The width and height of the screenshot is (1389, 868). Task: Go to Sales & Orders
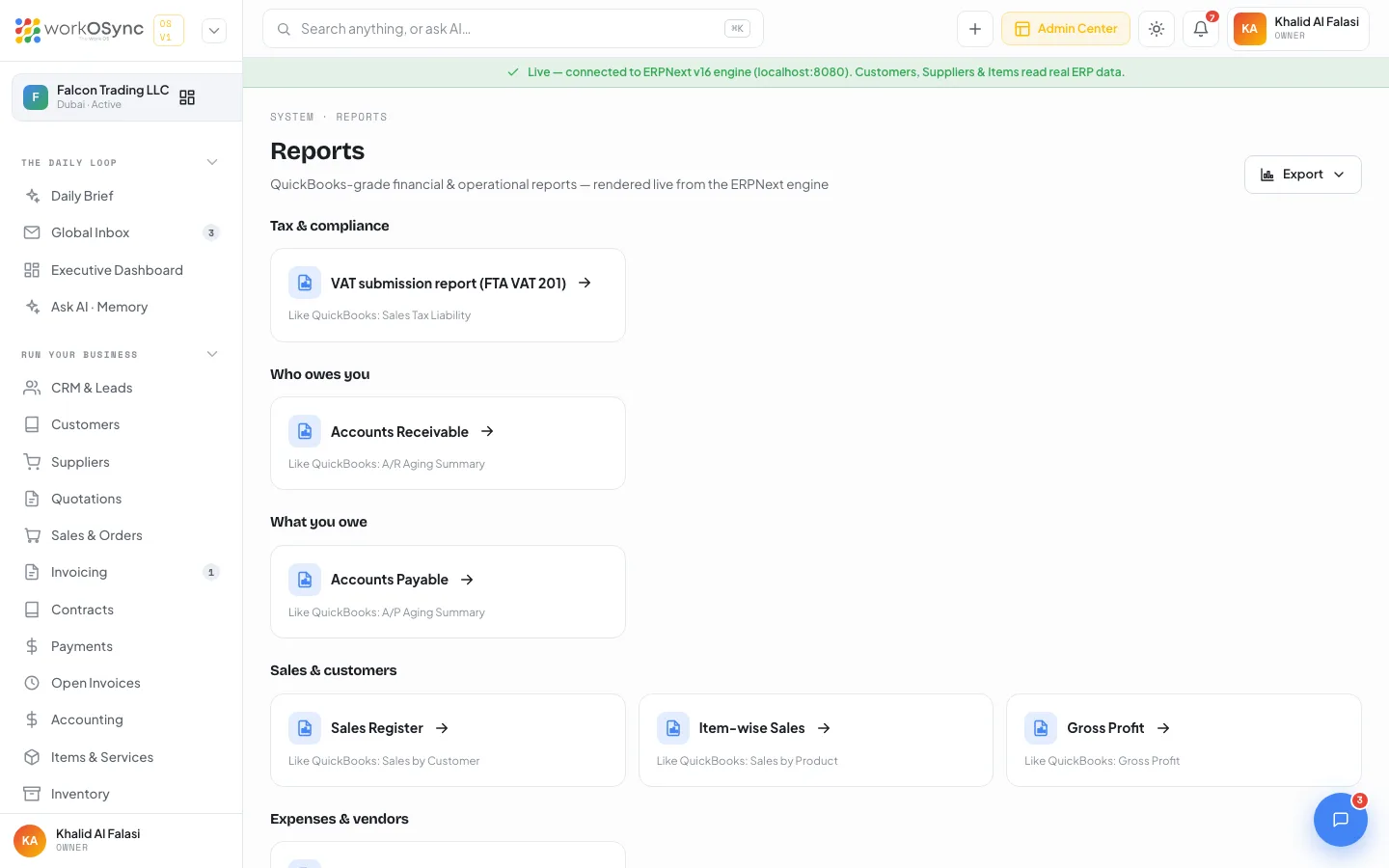tap(122, 535)
